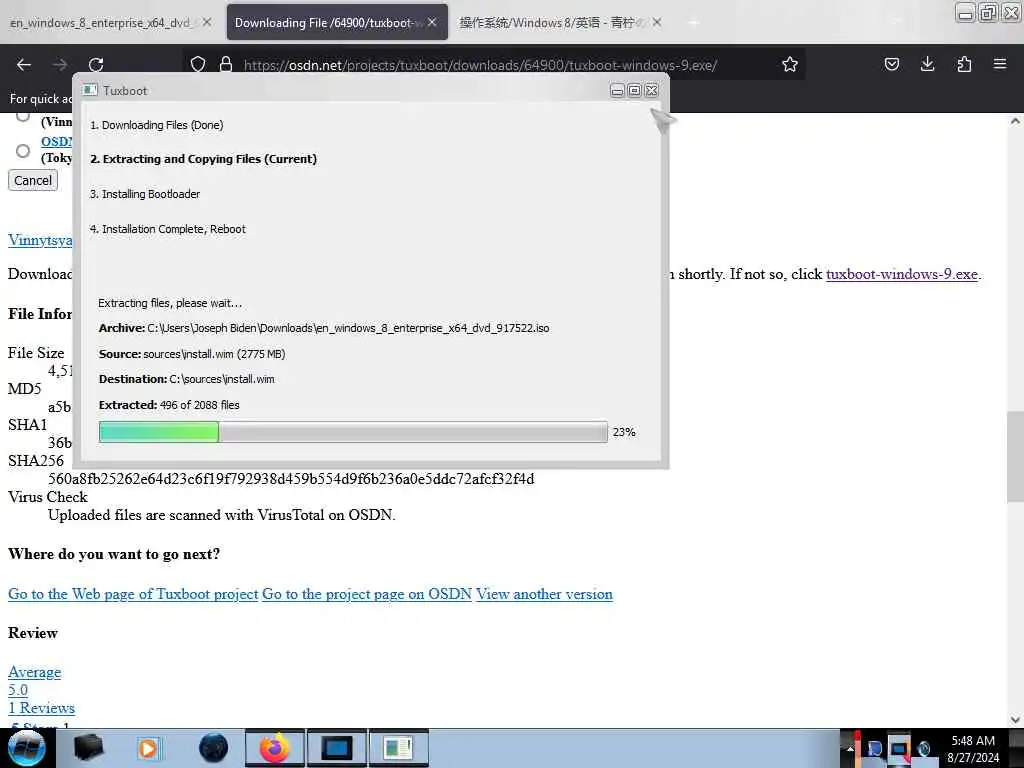Click View another version link
This screenshot has height=768, width=1024.
click(x=544, y=594)
